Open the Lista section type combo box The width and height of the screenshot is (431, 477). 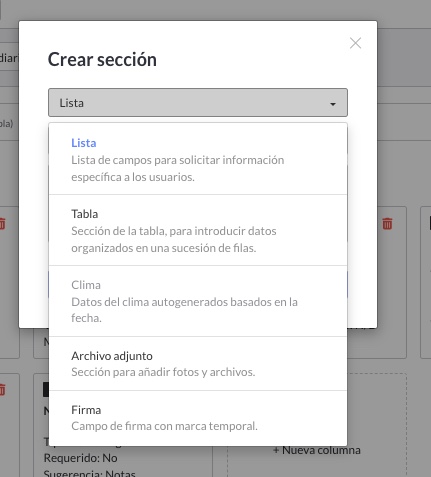[x=198, y=103]
